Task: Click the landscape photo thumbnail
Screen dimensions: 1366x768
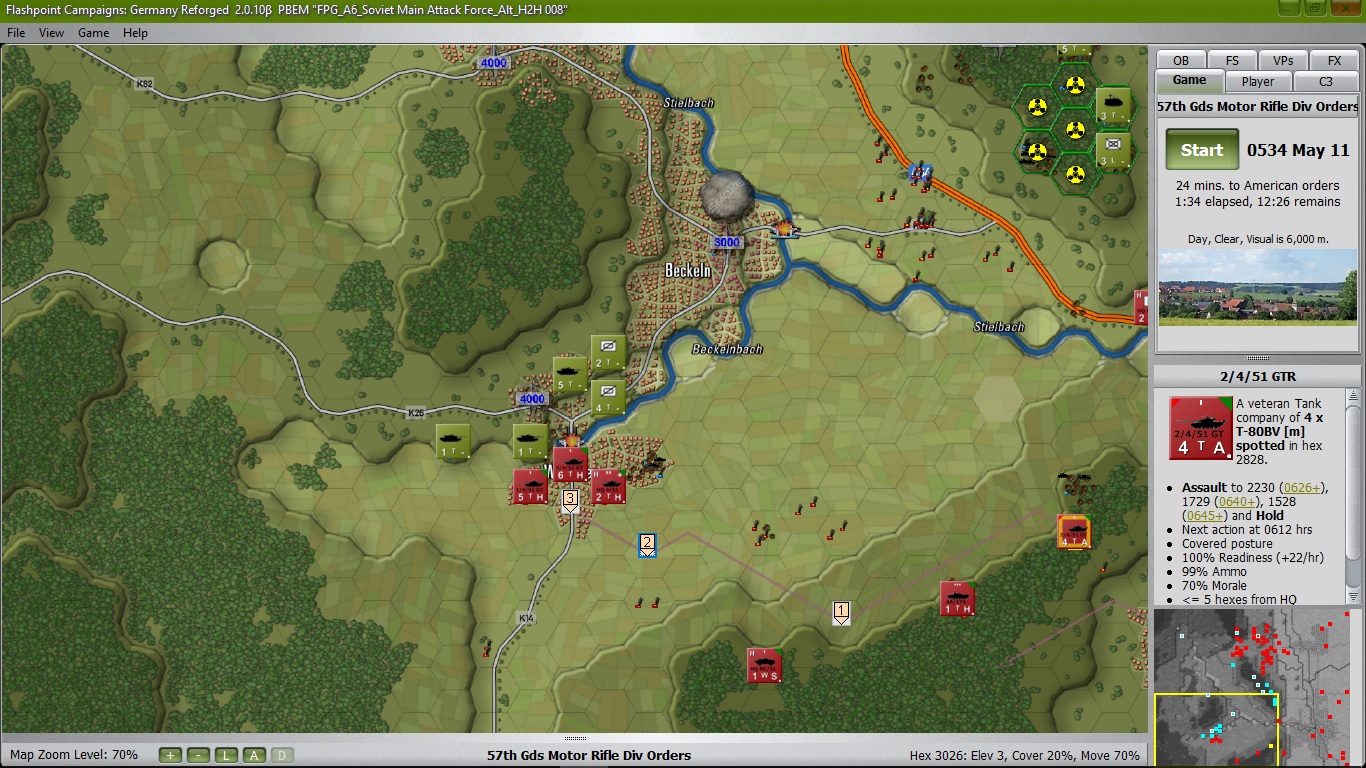Action: pyautogui.click(x=1257, y=287)
